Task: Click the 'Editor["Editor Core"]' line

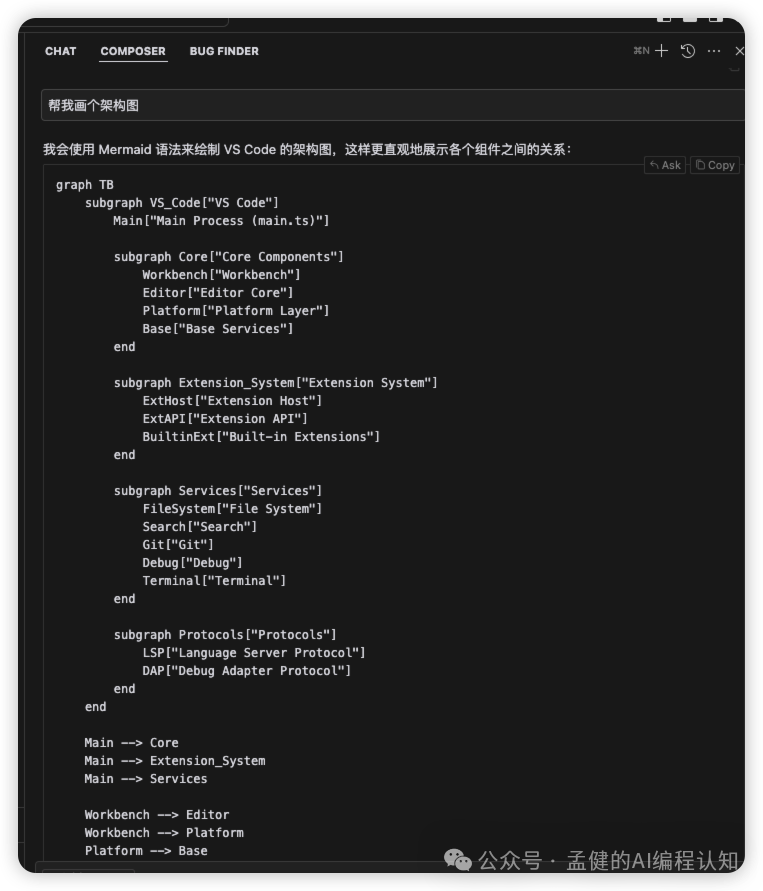Action: tap(218, 293)
